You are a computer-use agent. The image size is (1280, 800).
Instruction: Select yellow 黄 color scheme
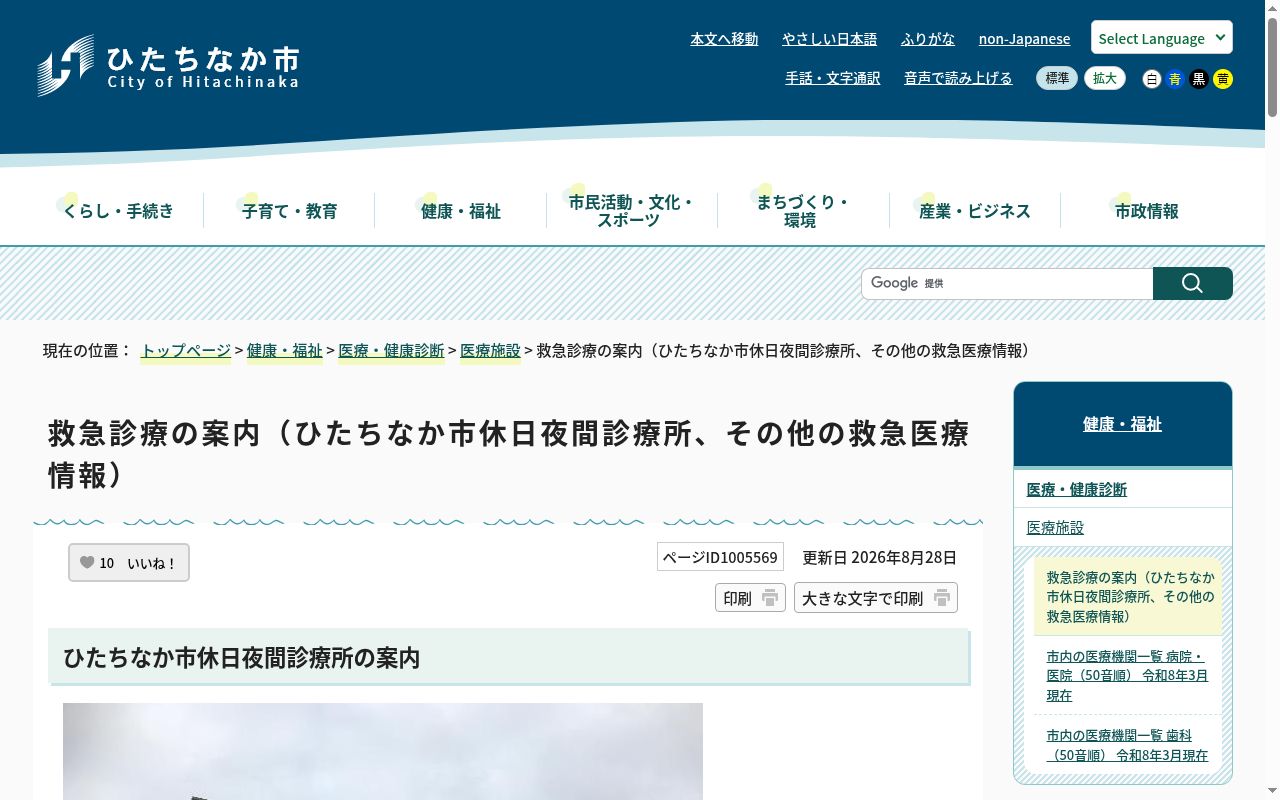(x=1222, y=79)
